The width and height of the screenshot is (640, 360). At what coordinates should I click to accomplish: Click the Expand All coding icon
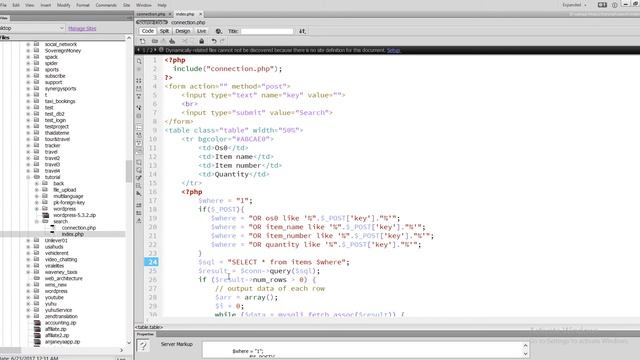click(x=139, y=96)
